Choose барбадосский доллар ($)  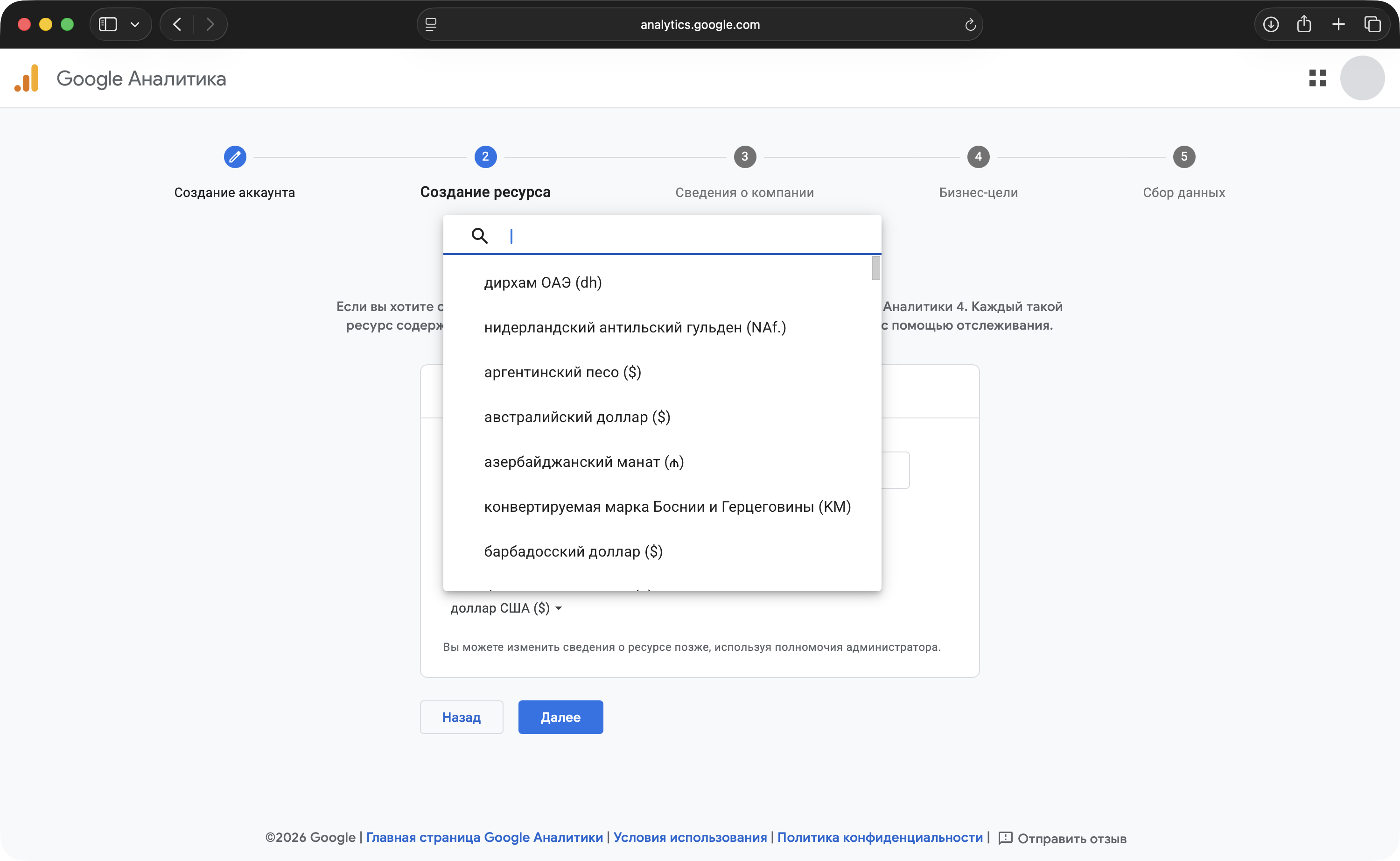click(658, 551)
